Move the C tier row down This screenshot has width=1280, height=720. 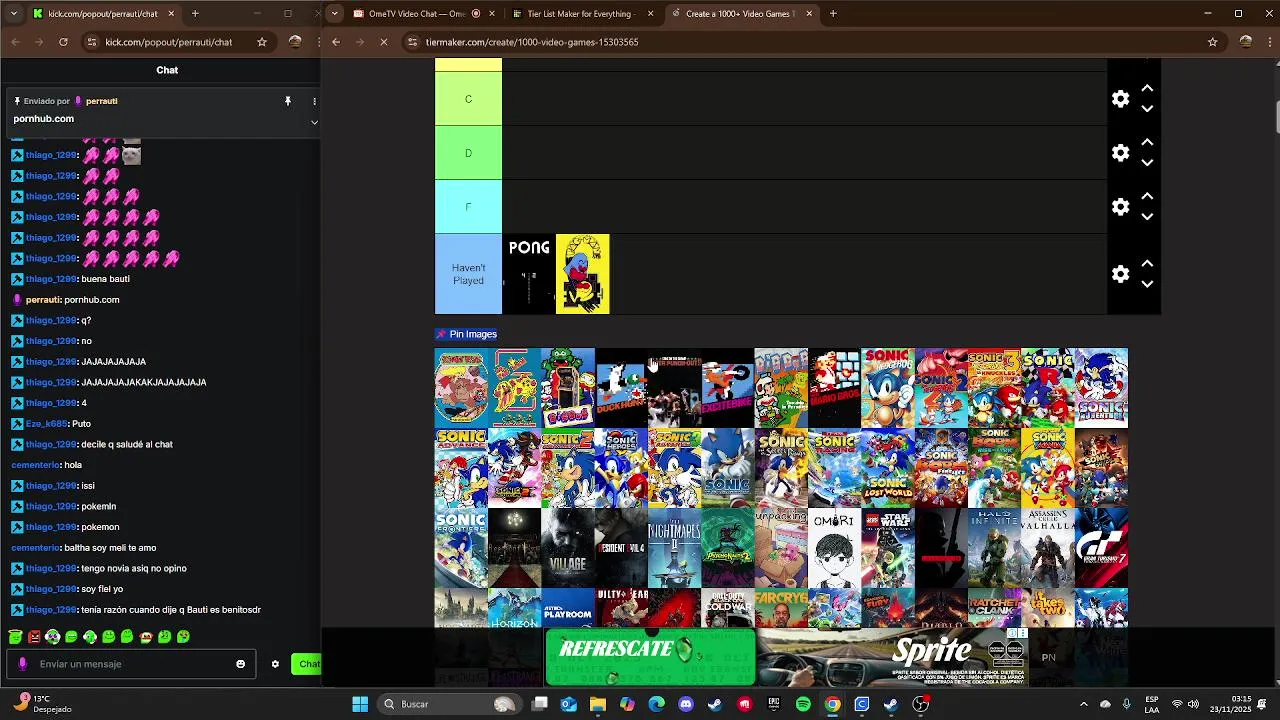coord(1147,109)
